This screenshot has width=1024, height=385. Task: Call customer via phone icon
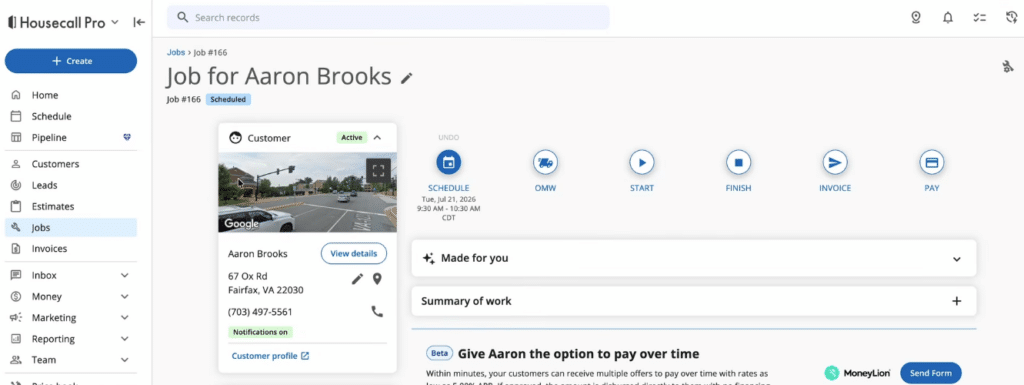click(377, 312)
